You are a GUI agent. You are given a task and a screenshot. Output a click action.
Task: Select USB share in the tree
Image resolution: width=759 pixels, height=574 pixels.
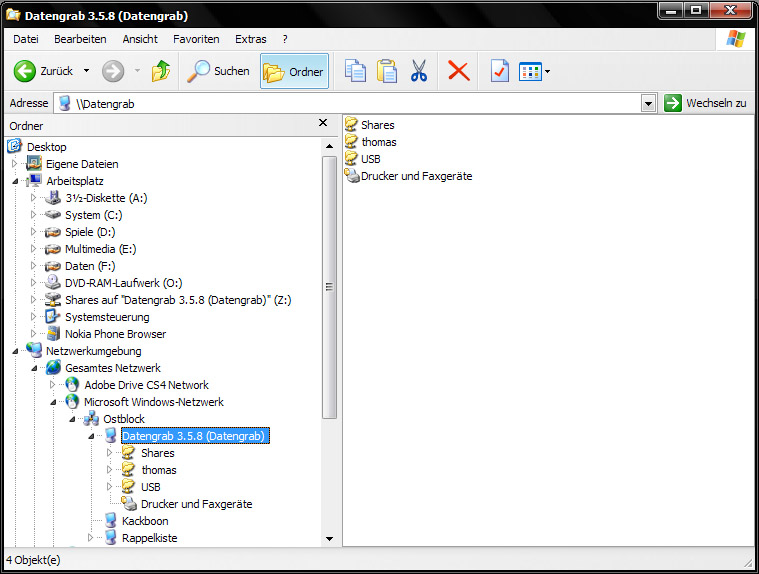tap(151, 487)
